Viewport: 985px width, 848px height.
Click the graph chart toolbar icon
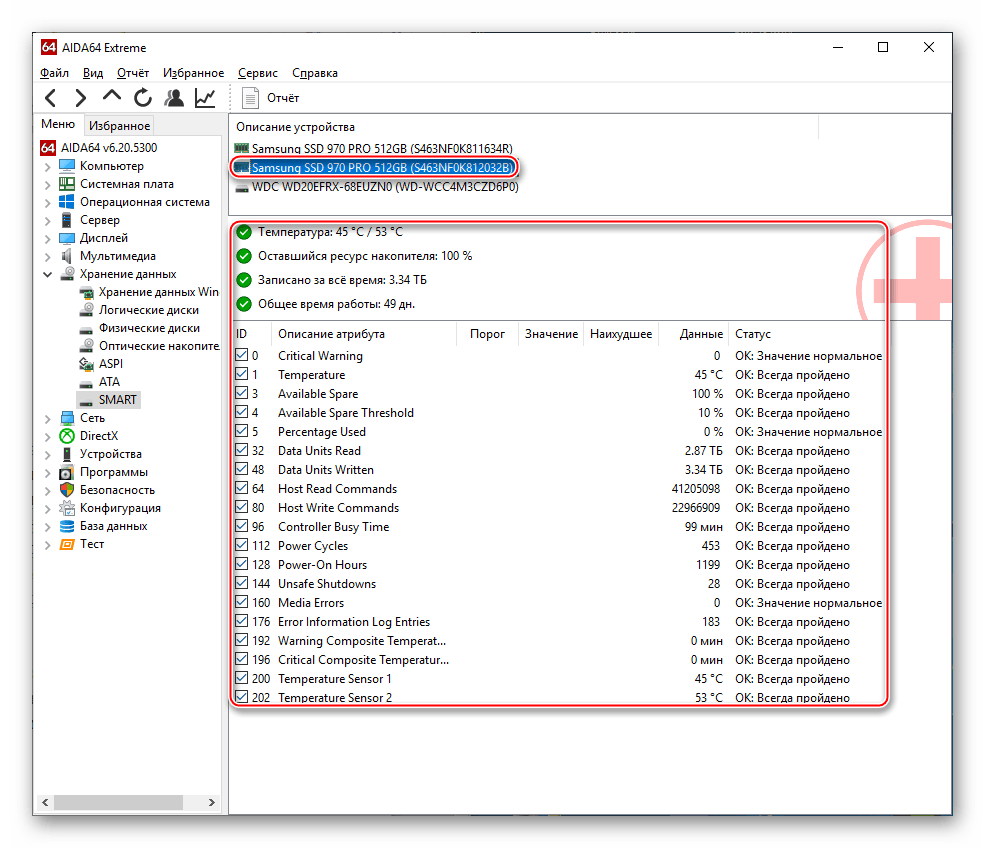pos(205,98)
